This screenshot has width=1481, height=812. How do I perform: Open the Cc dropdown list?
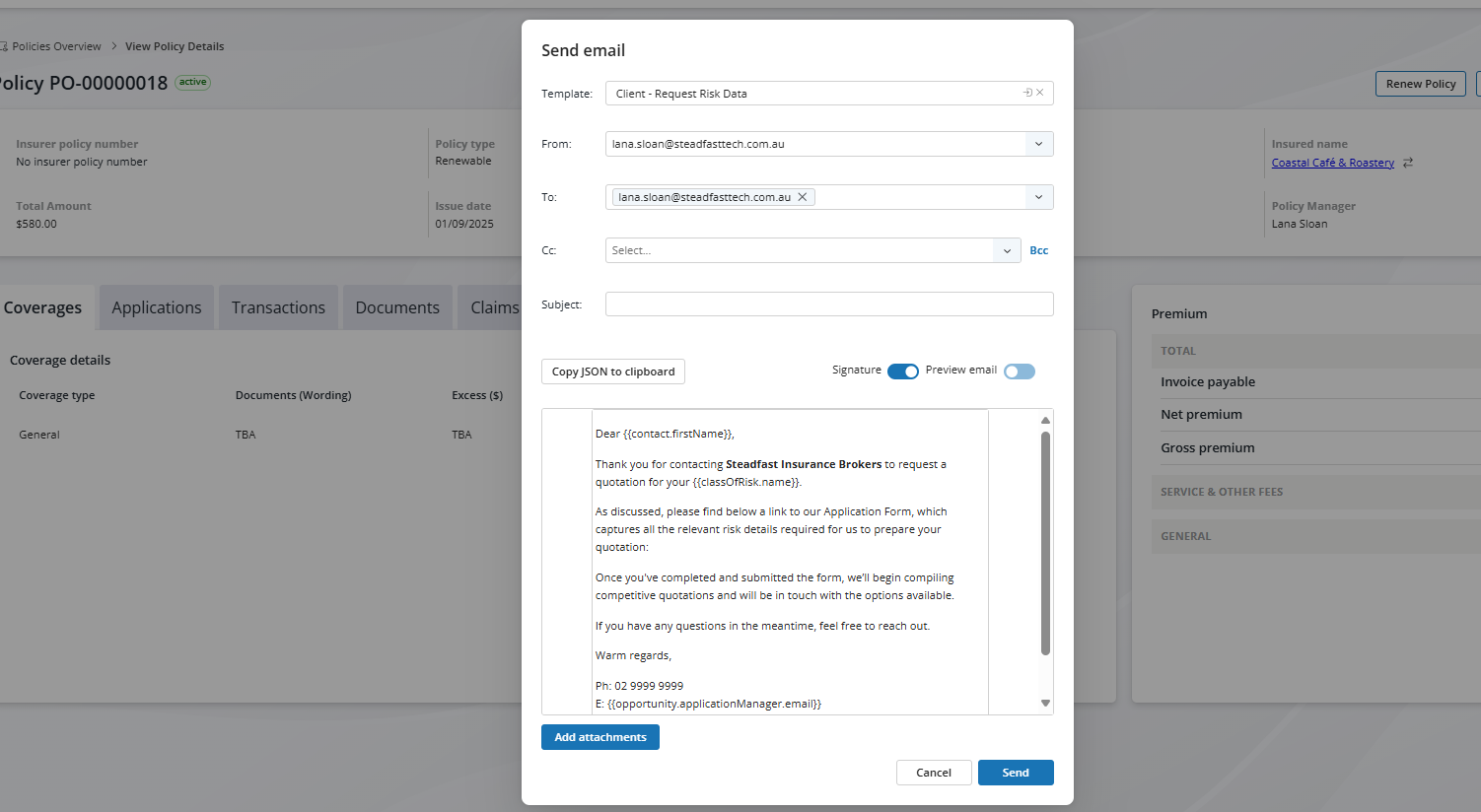coord(1007,250)
